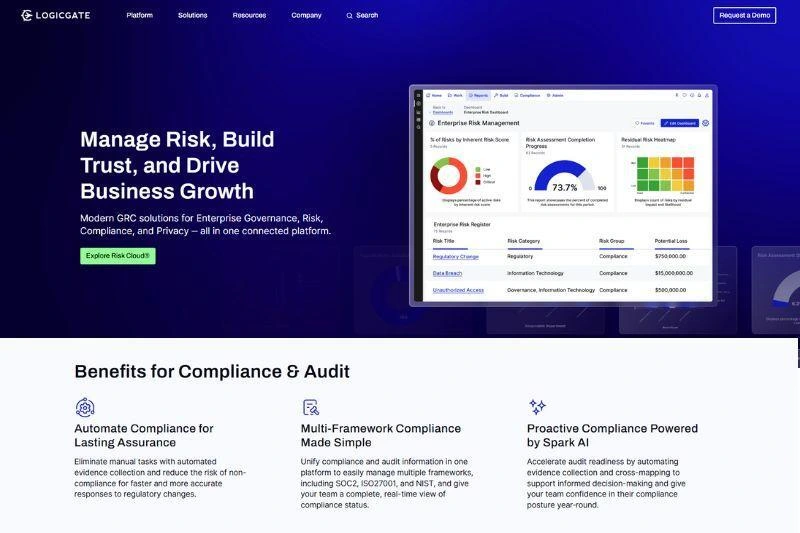This screenshot has width=800, height=533.
Task: Click the High legend red swatch
Action: point(478,176)
